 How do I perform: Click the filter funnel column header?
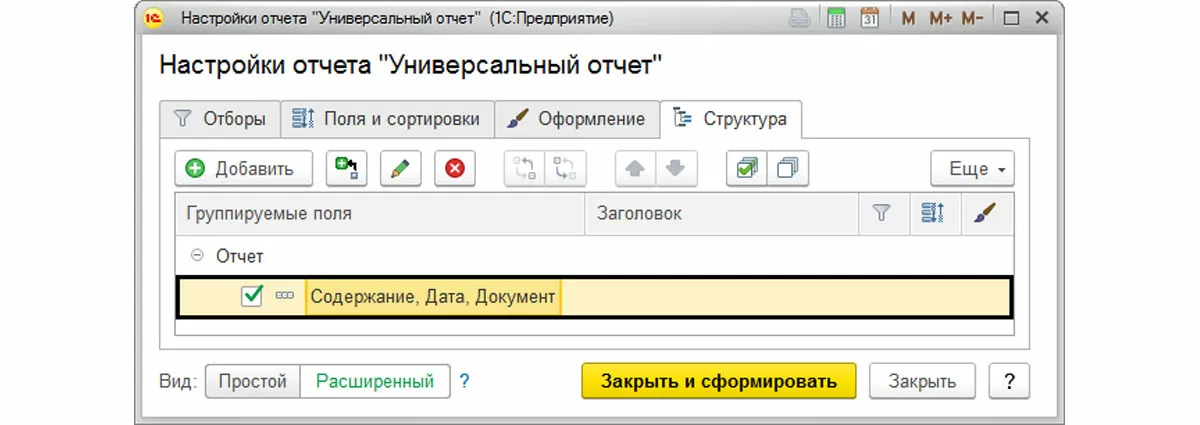882,213
